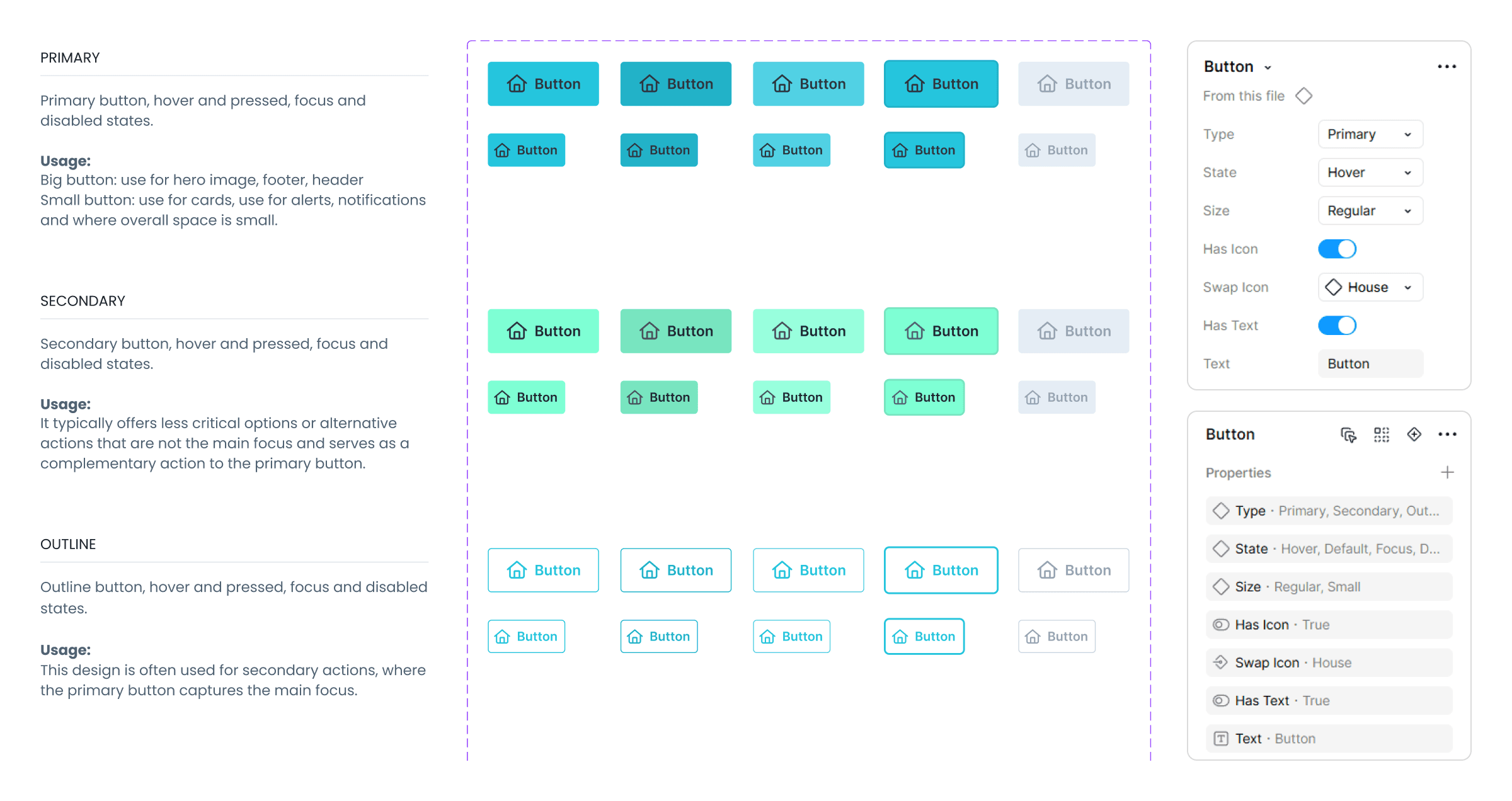Select the Has Icon True property row
This screenshot has height=801, width=1512.
(1329, 625)
